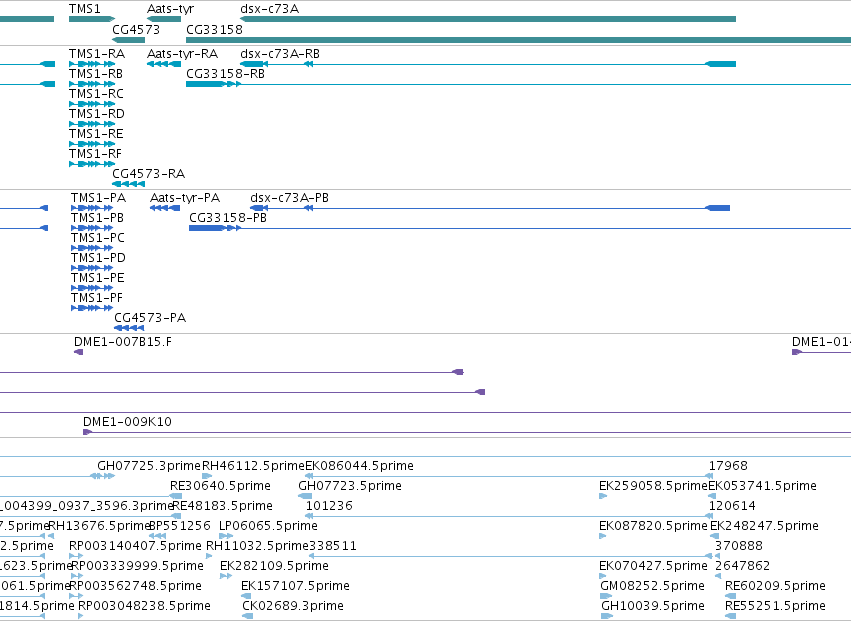Select the DME1-009K10 clone label

[127, 422]
